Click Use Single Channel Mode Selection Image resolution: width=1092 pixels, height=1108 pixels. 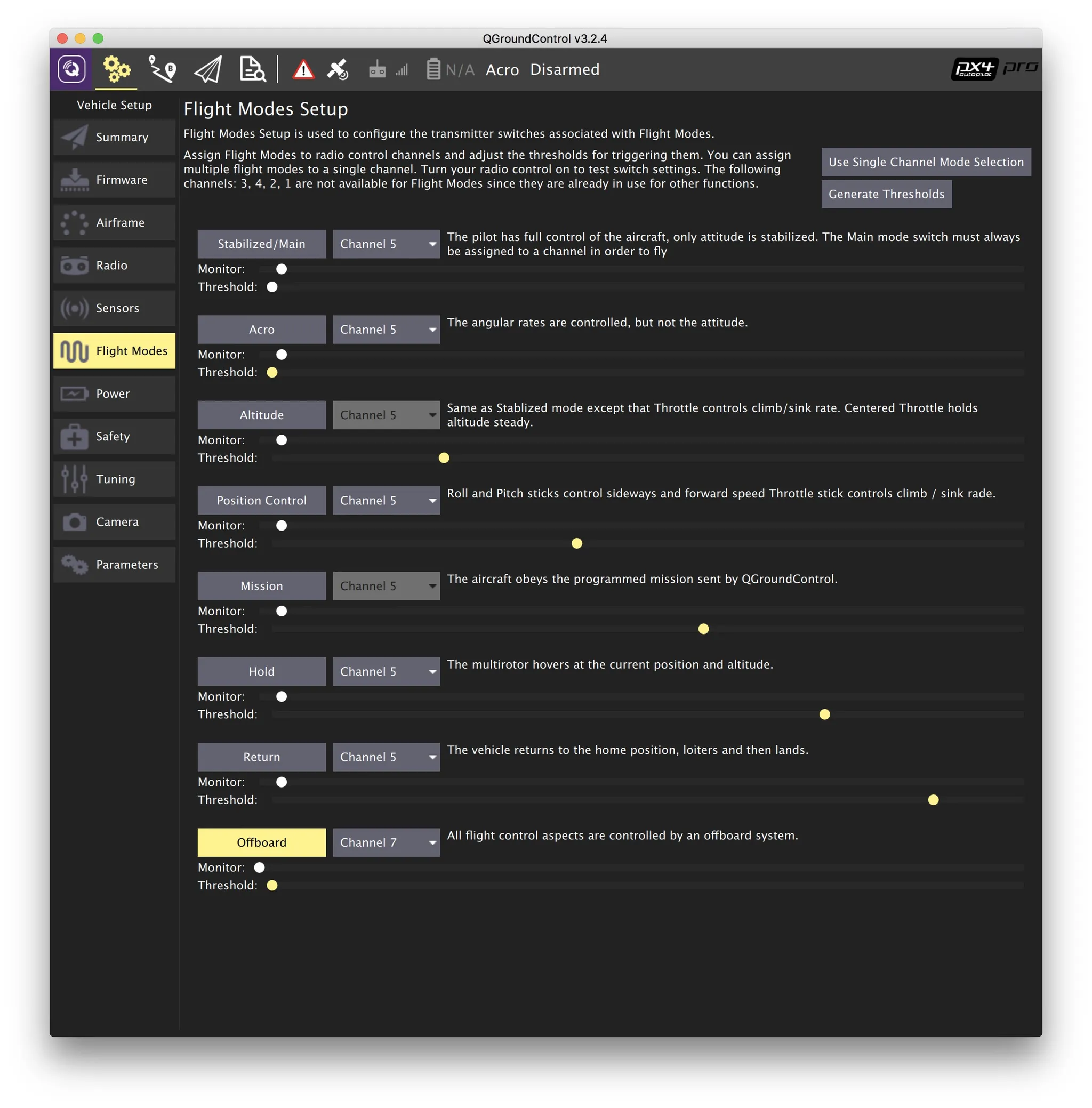[926, 162]
